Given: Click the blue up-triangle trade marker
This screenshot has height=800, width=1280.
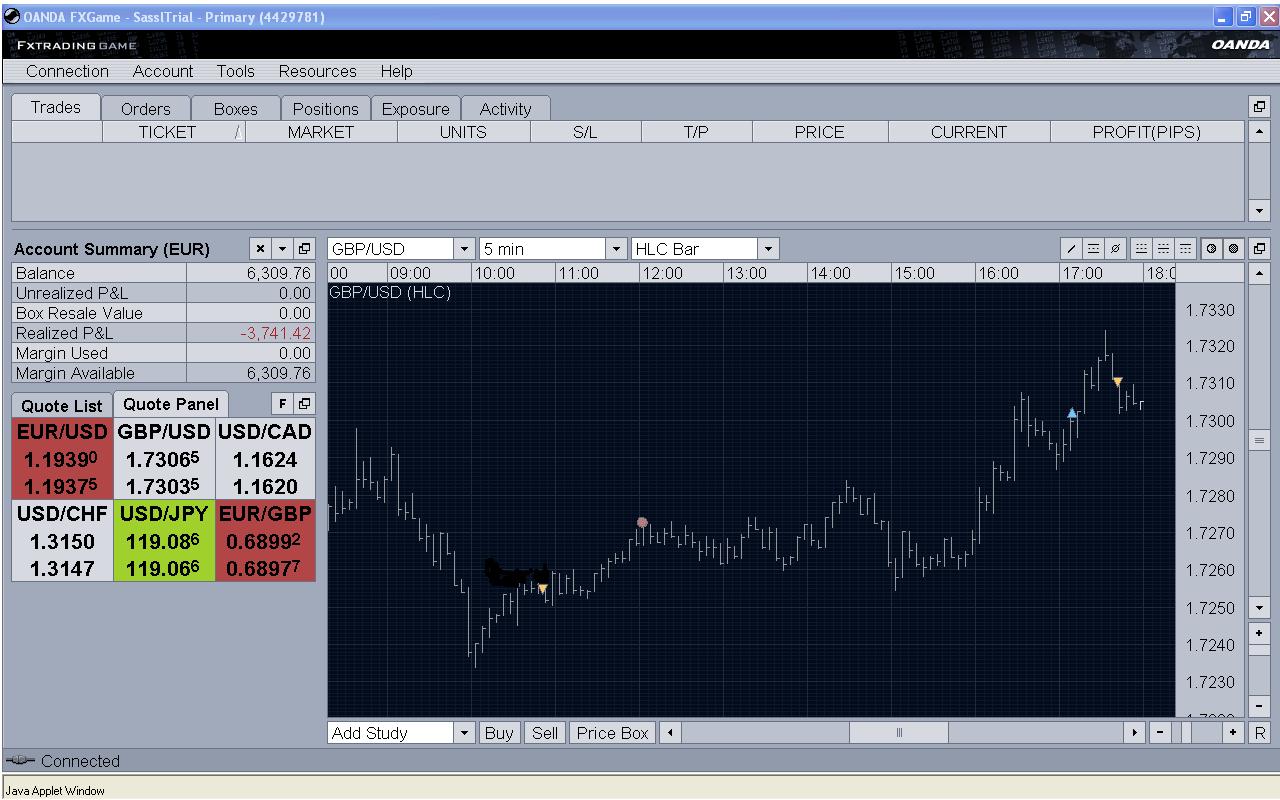Looking at the screenshot, I should click(x=1072, y=413).
